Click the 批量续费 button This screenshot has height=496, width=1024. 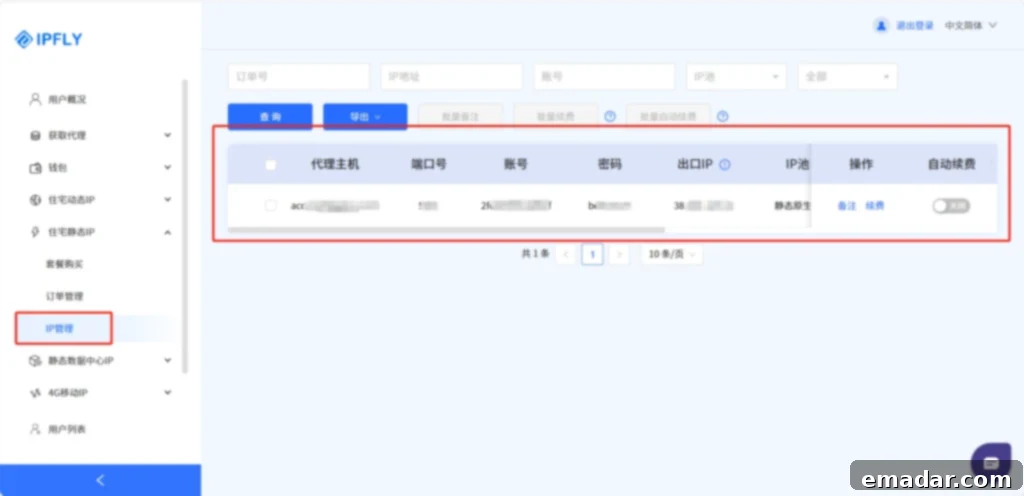(556, 117)
